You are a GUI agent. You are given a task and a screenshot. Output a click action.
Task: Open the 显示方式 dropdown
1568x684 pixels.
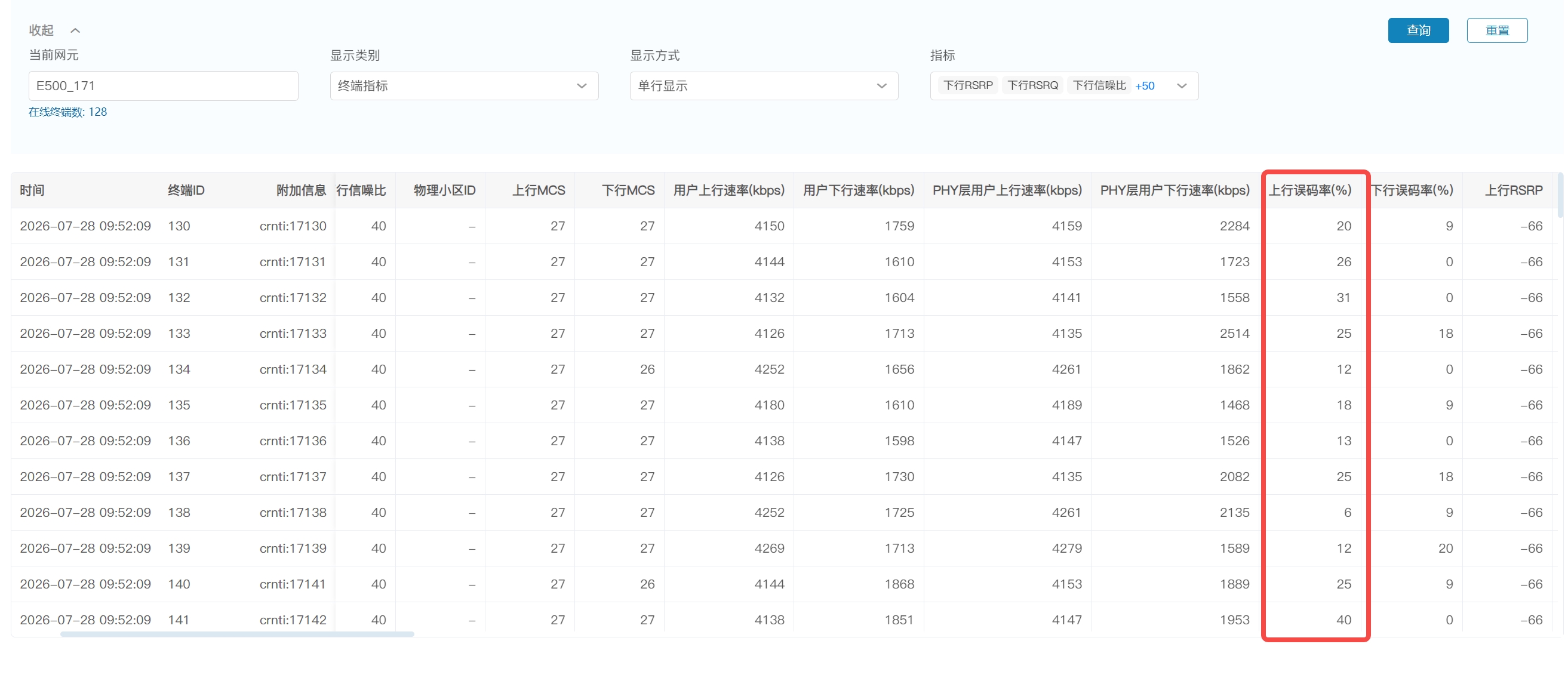click(764, 86)
